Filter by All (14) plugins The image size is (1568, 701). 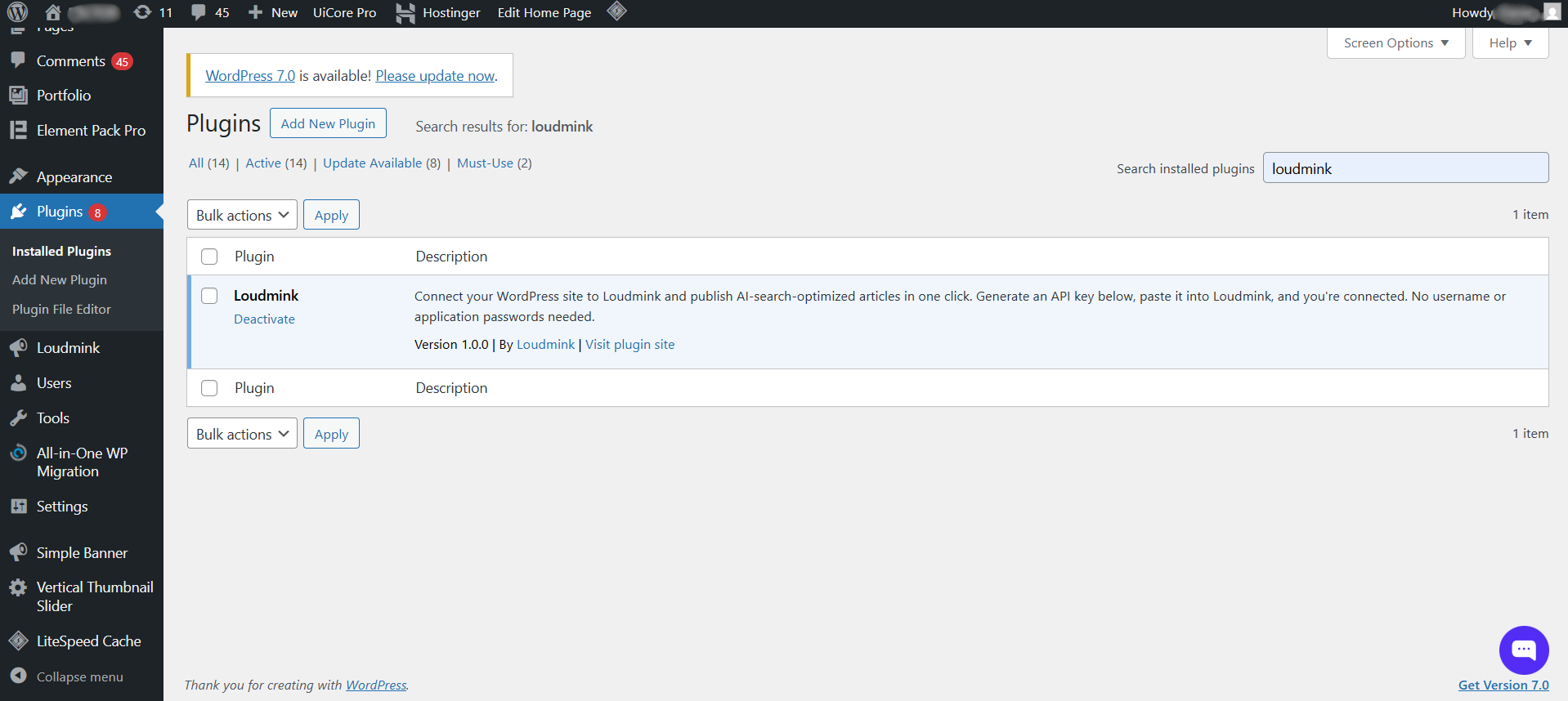pos(209,163)
